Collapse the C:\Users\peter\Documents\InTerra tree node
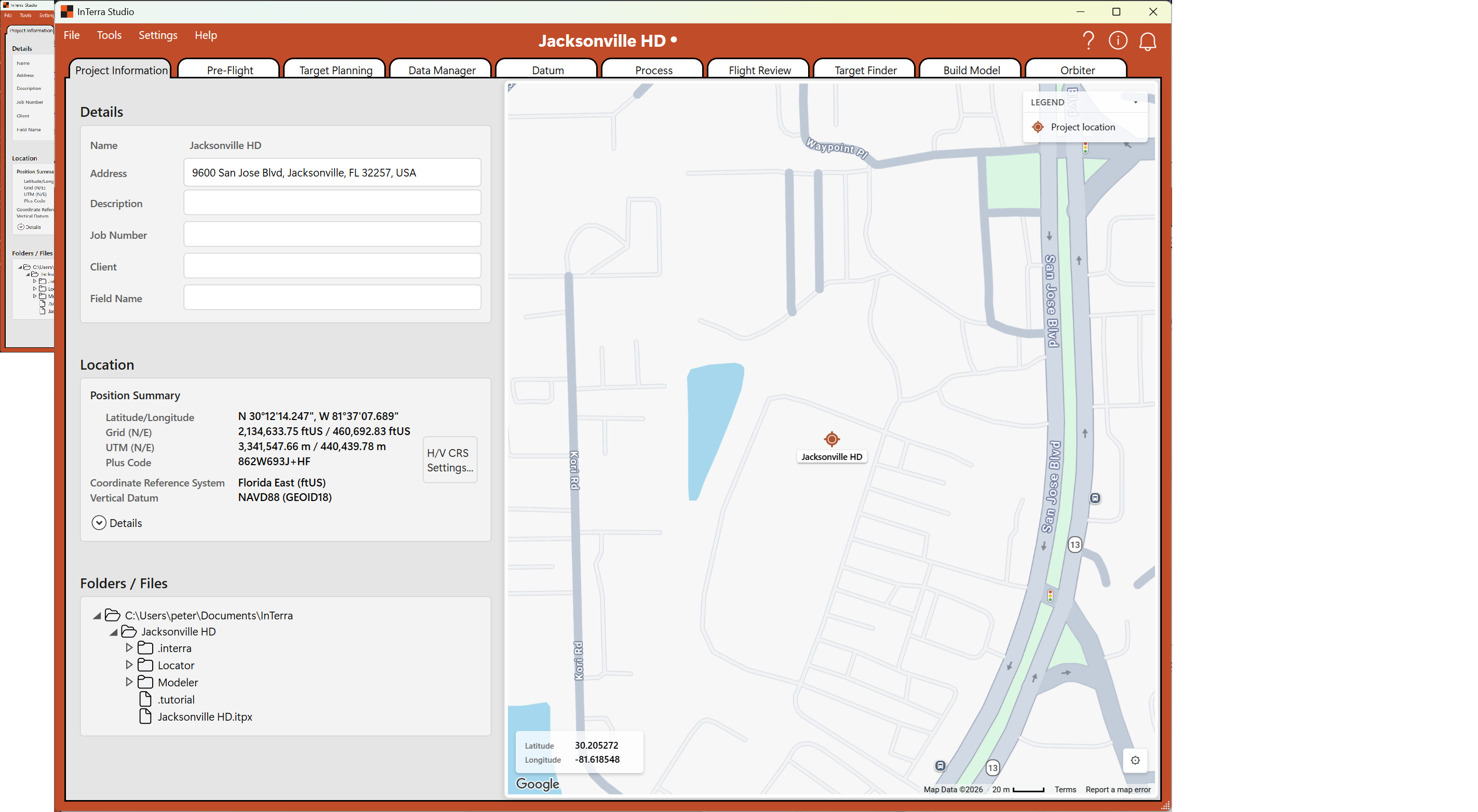 [97, 616]
